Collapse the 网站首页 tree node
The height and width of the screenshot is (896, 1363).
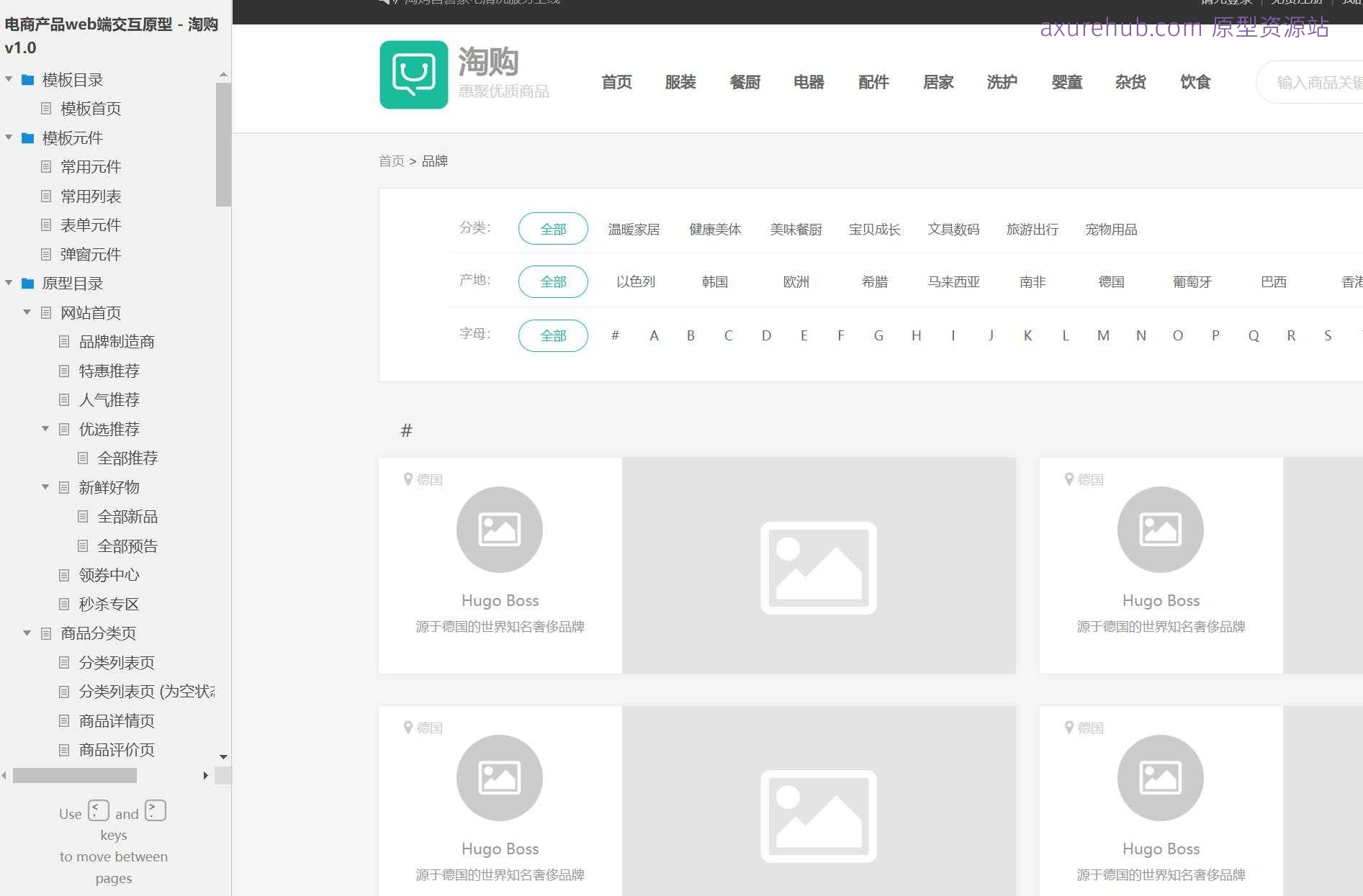pos(27,312)
